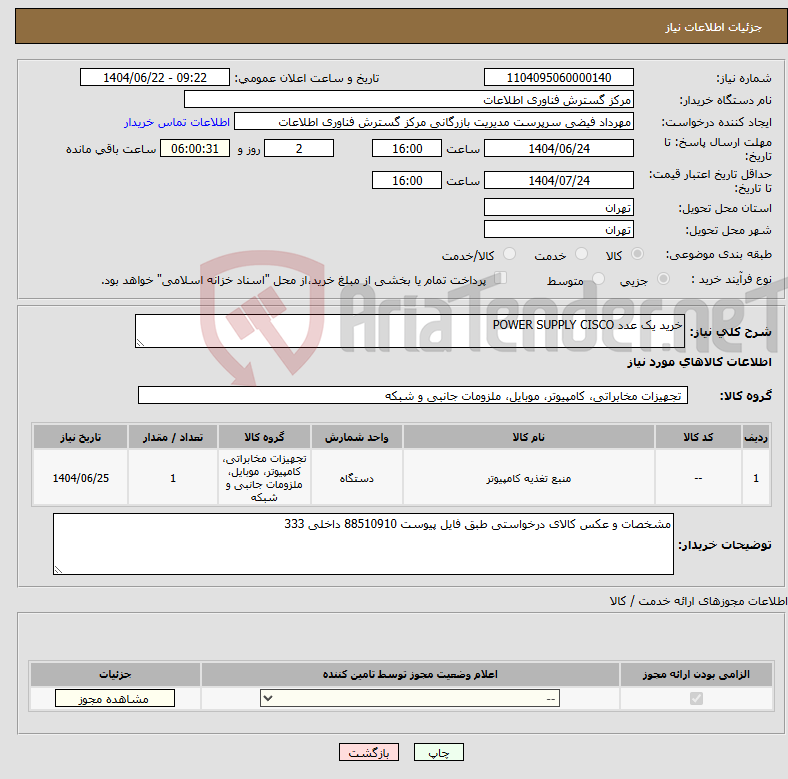Select the کالا/خدمت radio button
The height and width of the screenshot is (779, 788).
pos(510,254)
